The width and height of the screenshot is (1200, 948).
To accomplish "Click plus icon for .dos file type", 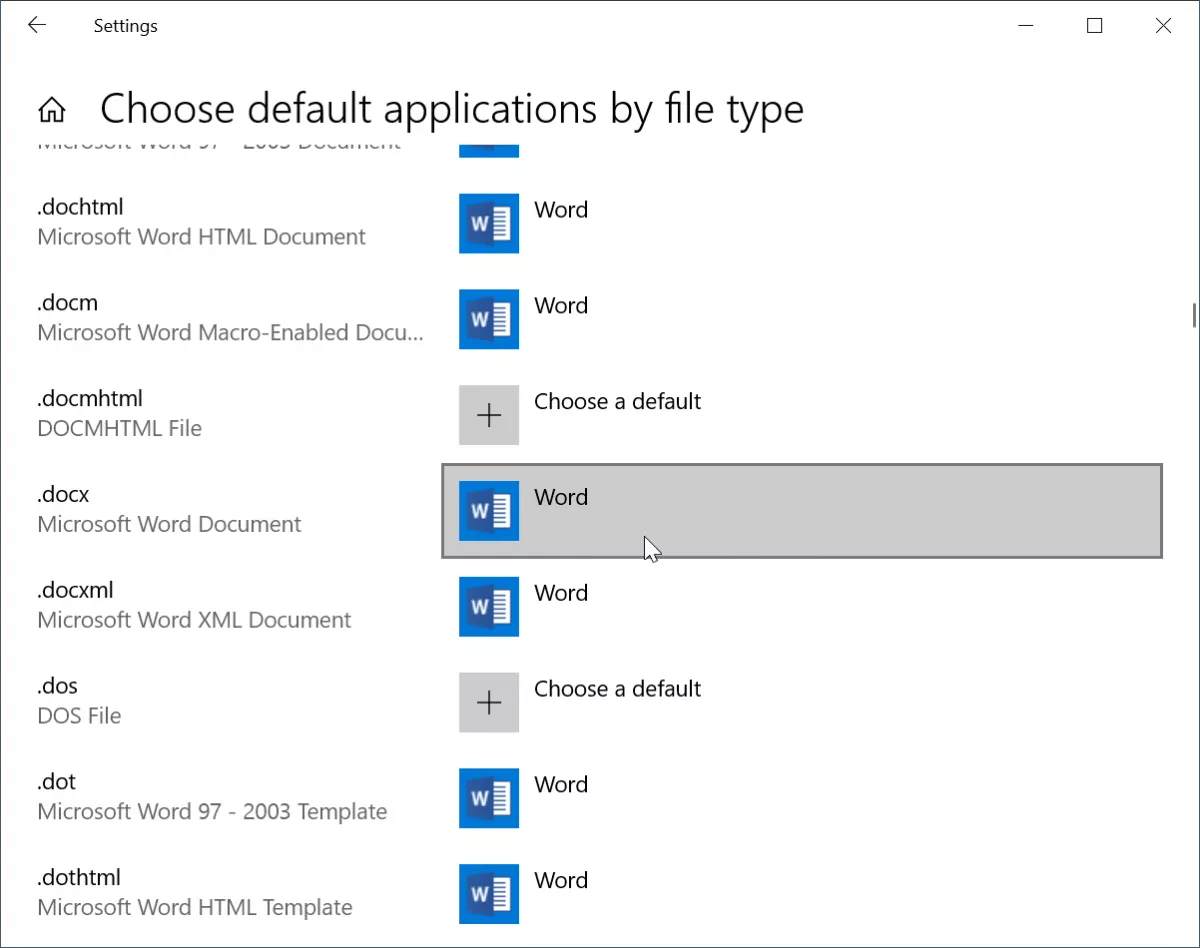I will point(489,702).
